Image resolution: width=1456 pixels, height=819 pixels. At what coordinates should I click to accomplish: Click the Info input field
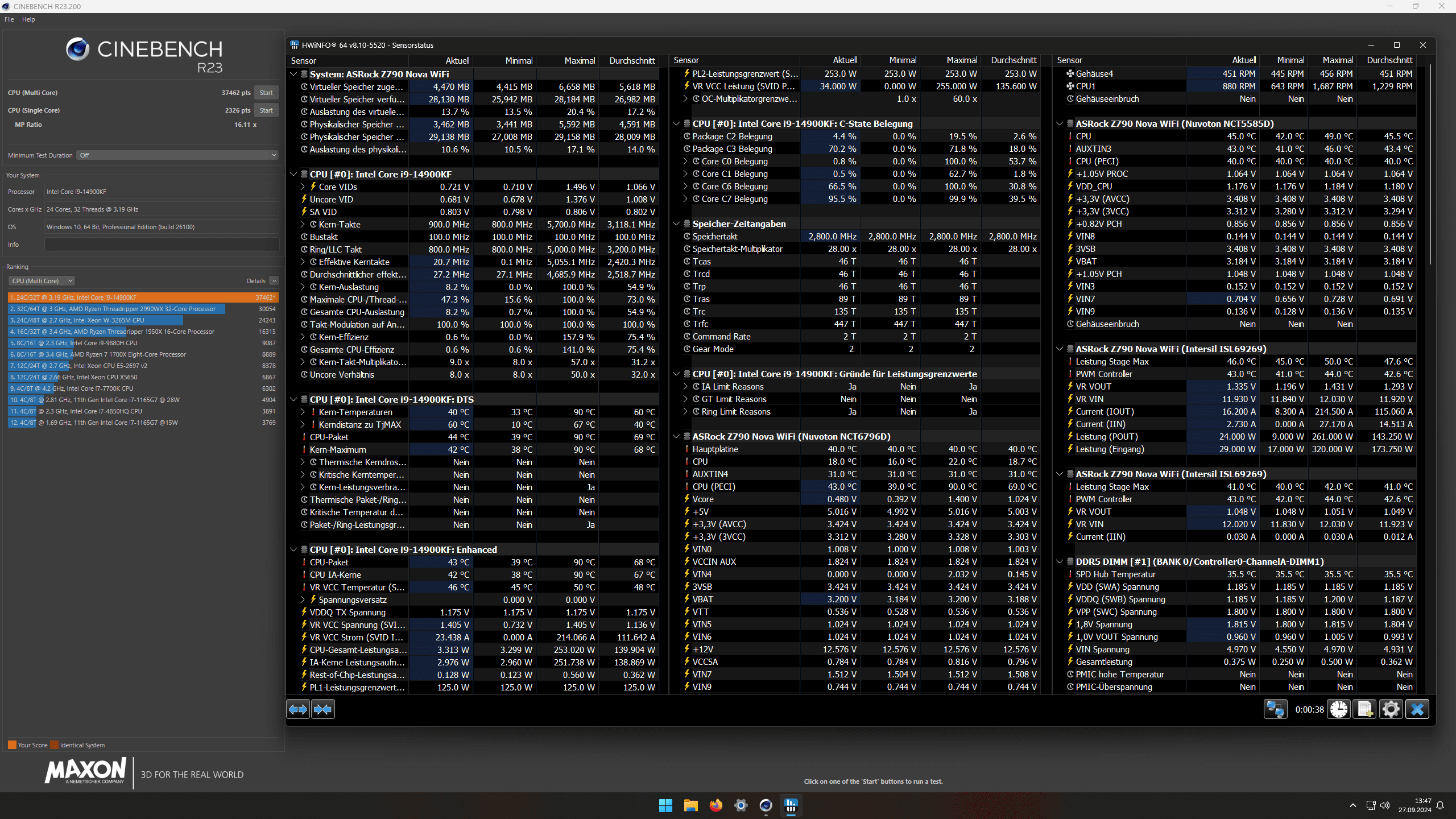point(162,245)
